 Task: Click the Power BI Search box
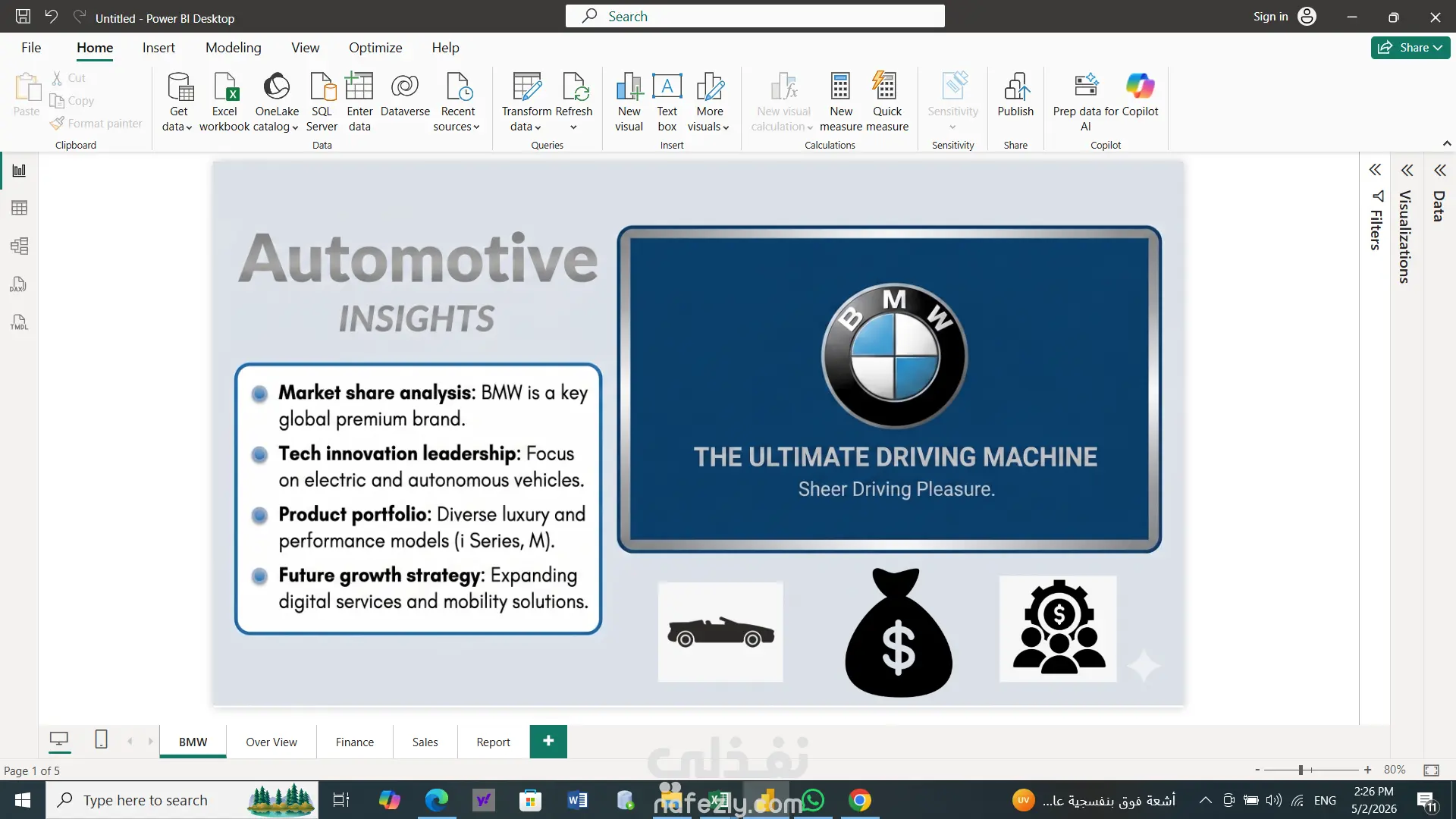755,16
